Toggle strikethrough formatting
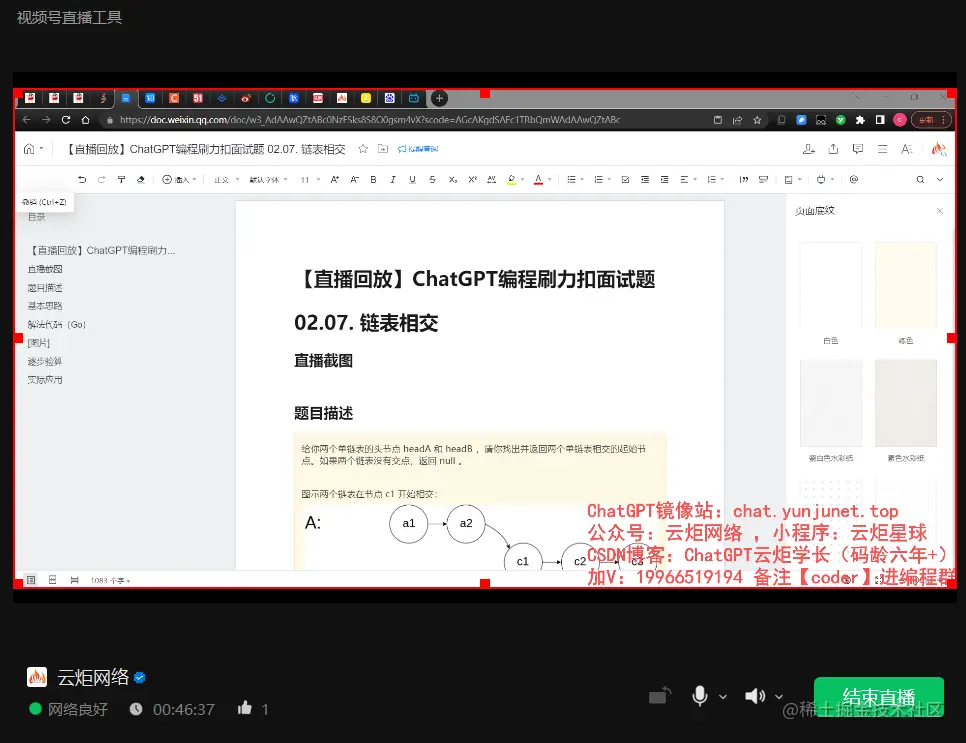 [x=432, y=179]
